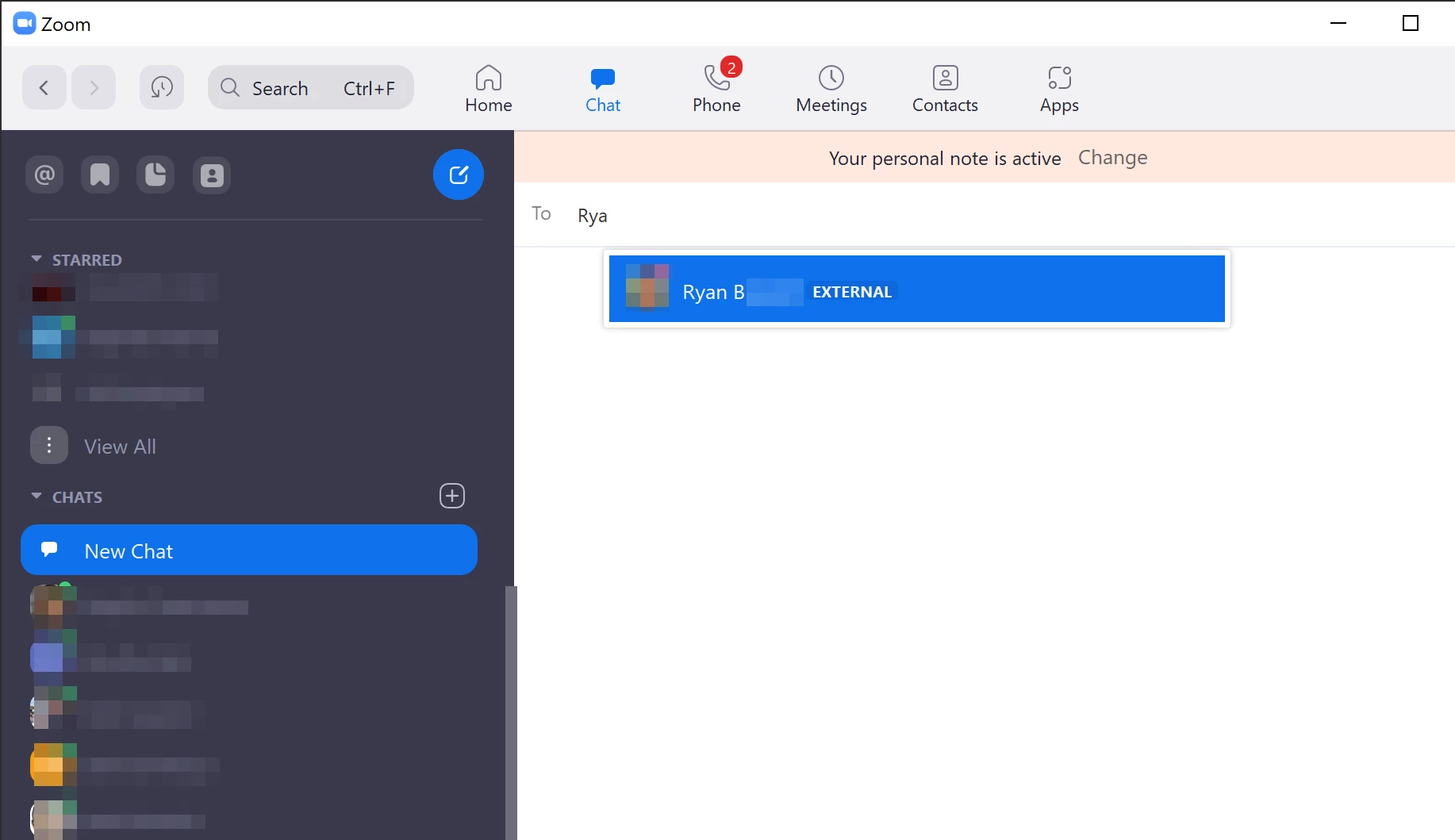Screen dimensions: 1455x840
Task: Collapse the CHATS section
Action: tap(36, 497)
